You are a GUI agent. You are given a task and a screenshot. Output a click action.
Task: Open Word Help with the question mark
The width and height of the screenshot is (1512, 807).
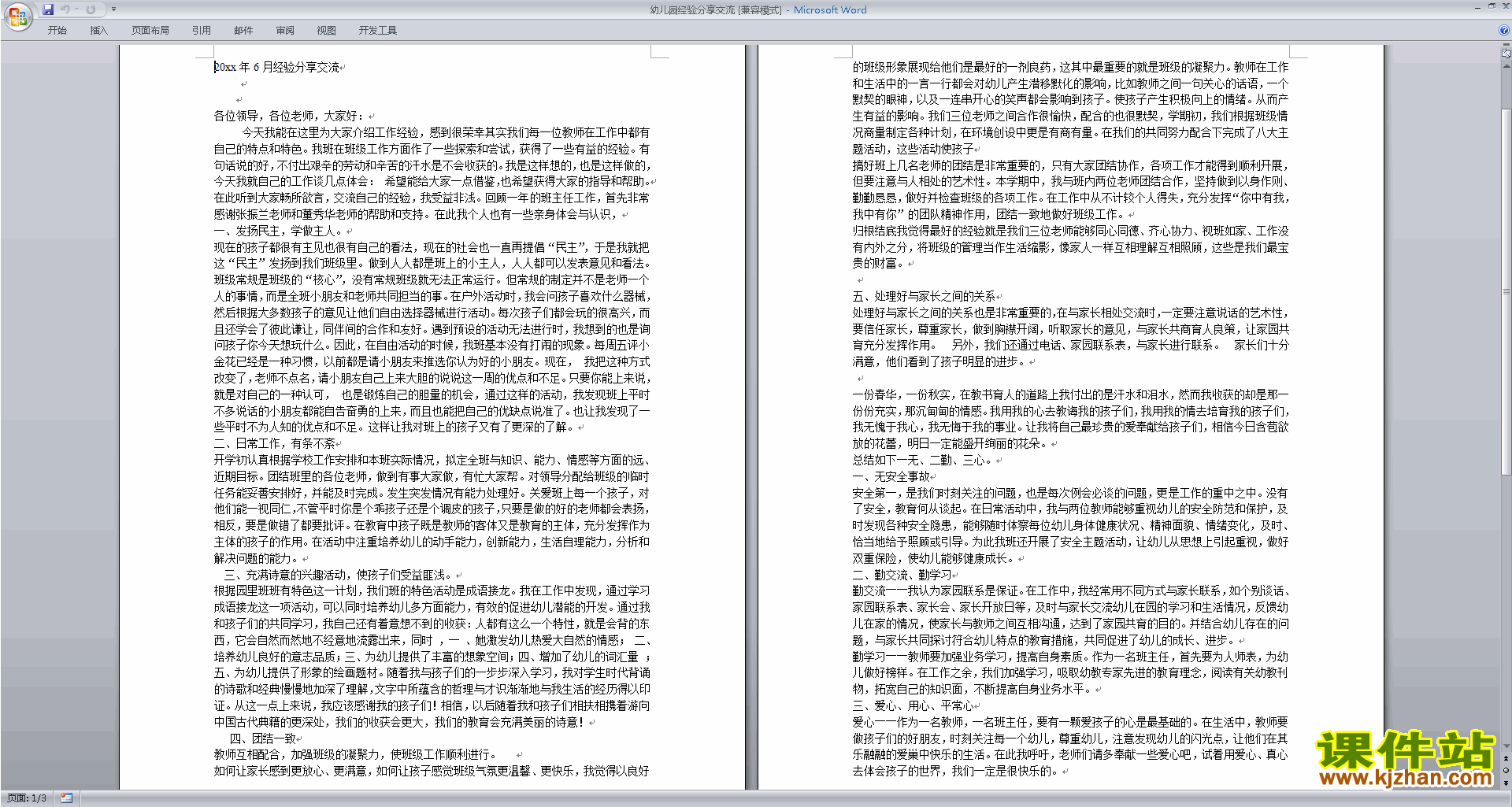click(x=1504, y=30)
